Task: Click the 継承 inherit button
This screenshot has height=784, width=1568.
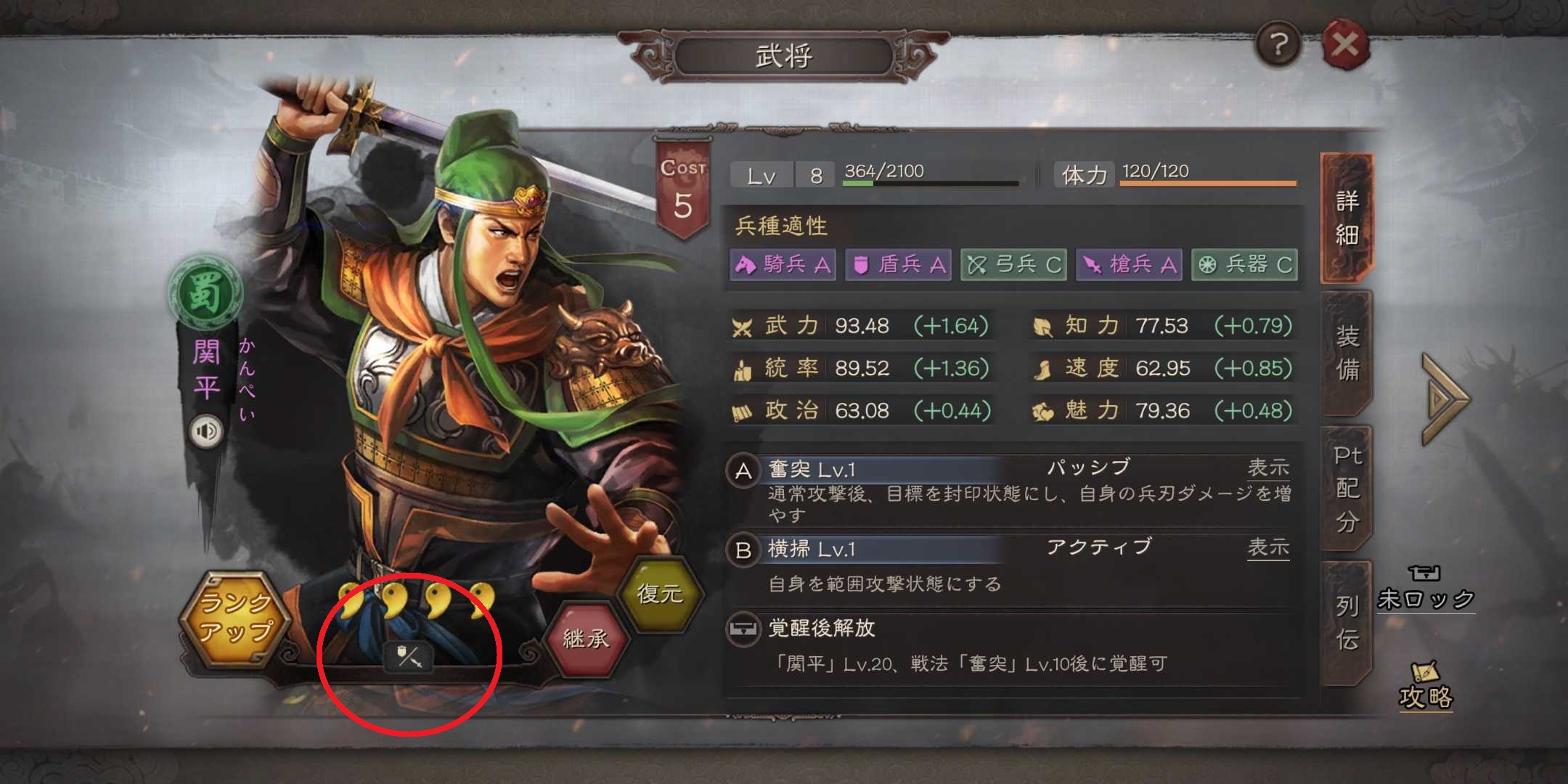Action: coord(587,638)
